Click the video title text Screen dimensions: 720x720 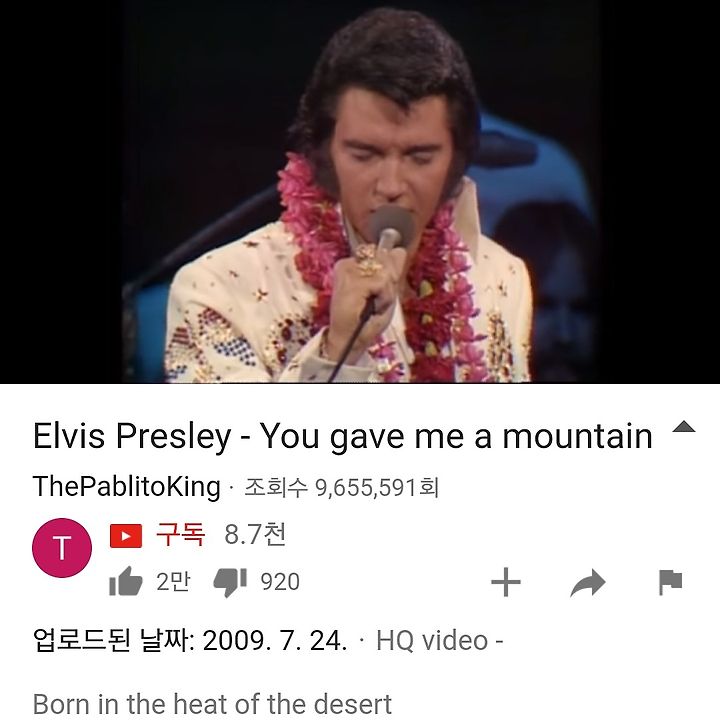(x=343, y=436)
